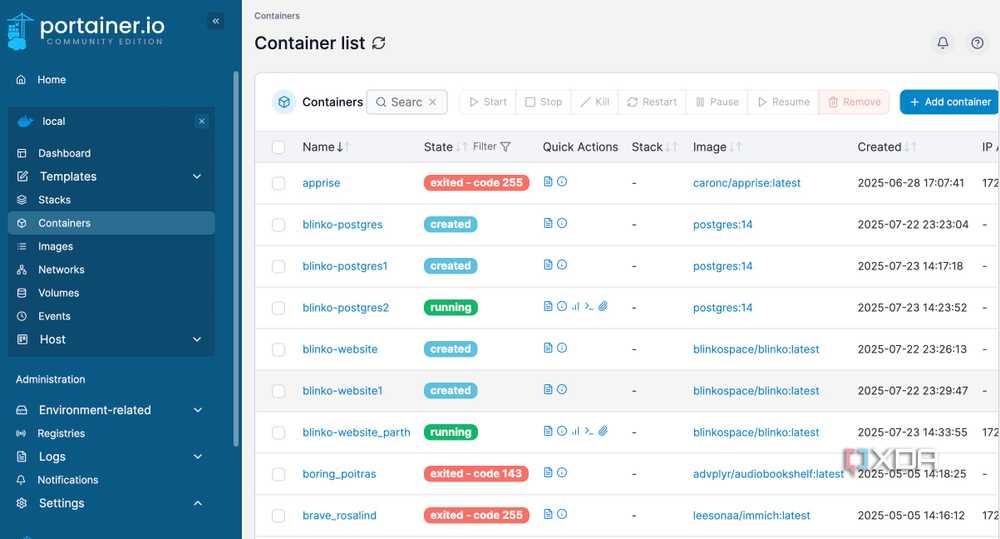Click the Containers cube icon in header
Viewport: 1000px width, 539px height.
(x=284, y=102)
